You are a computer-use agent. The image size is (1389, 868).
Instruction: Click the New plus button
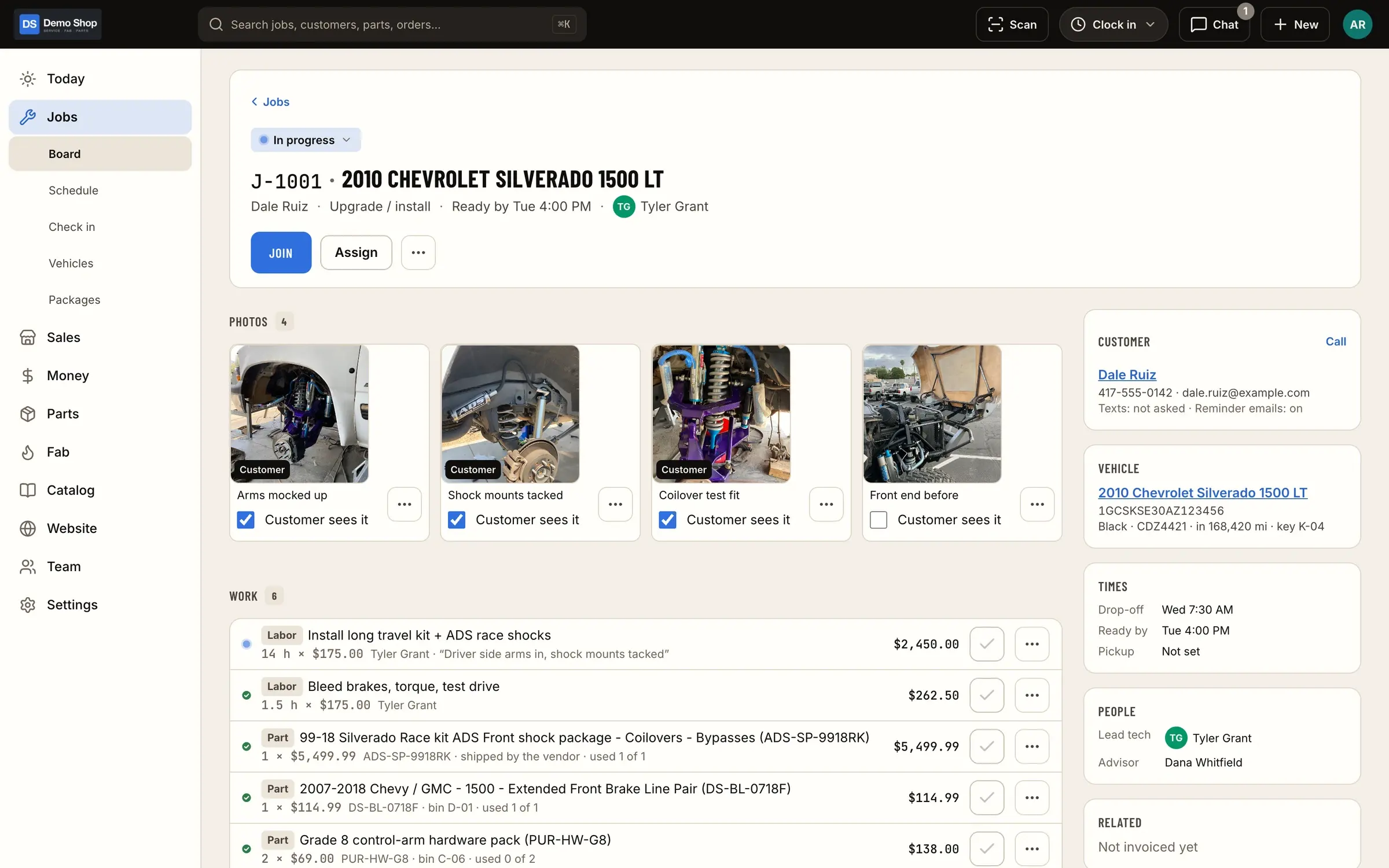coord(1295,24)
